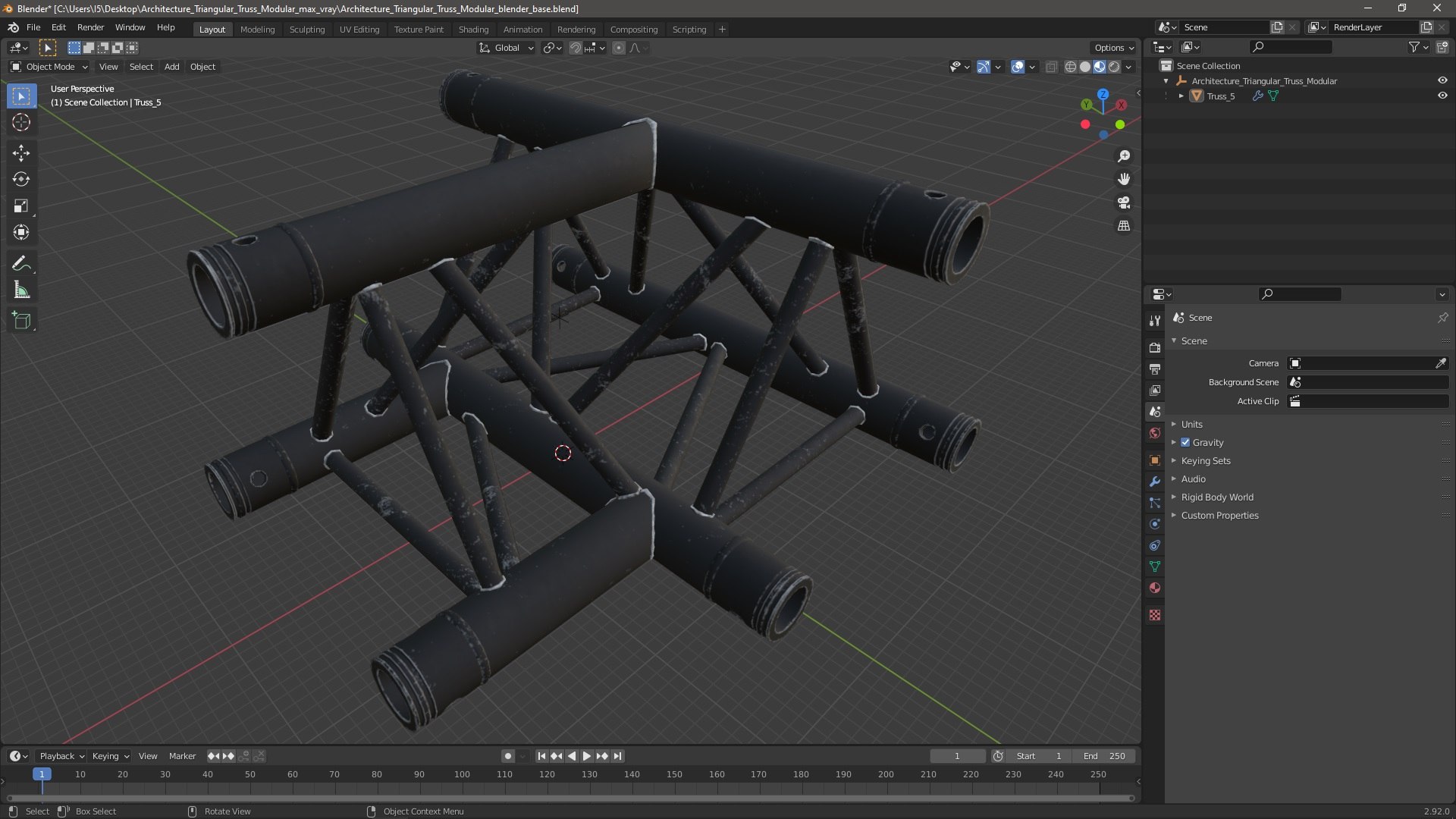Hide Truss_5 with its eye icon
Viewport: 1456px width, 819px height.
[x=1442, y=96]
